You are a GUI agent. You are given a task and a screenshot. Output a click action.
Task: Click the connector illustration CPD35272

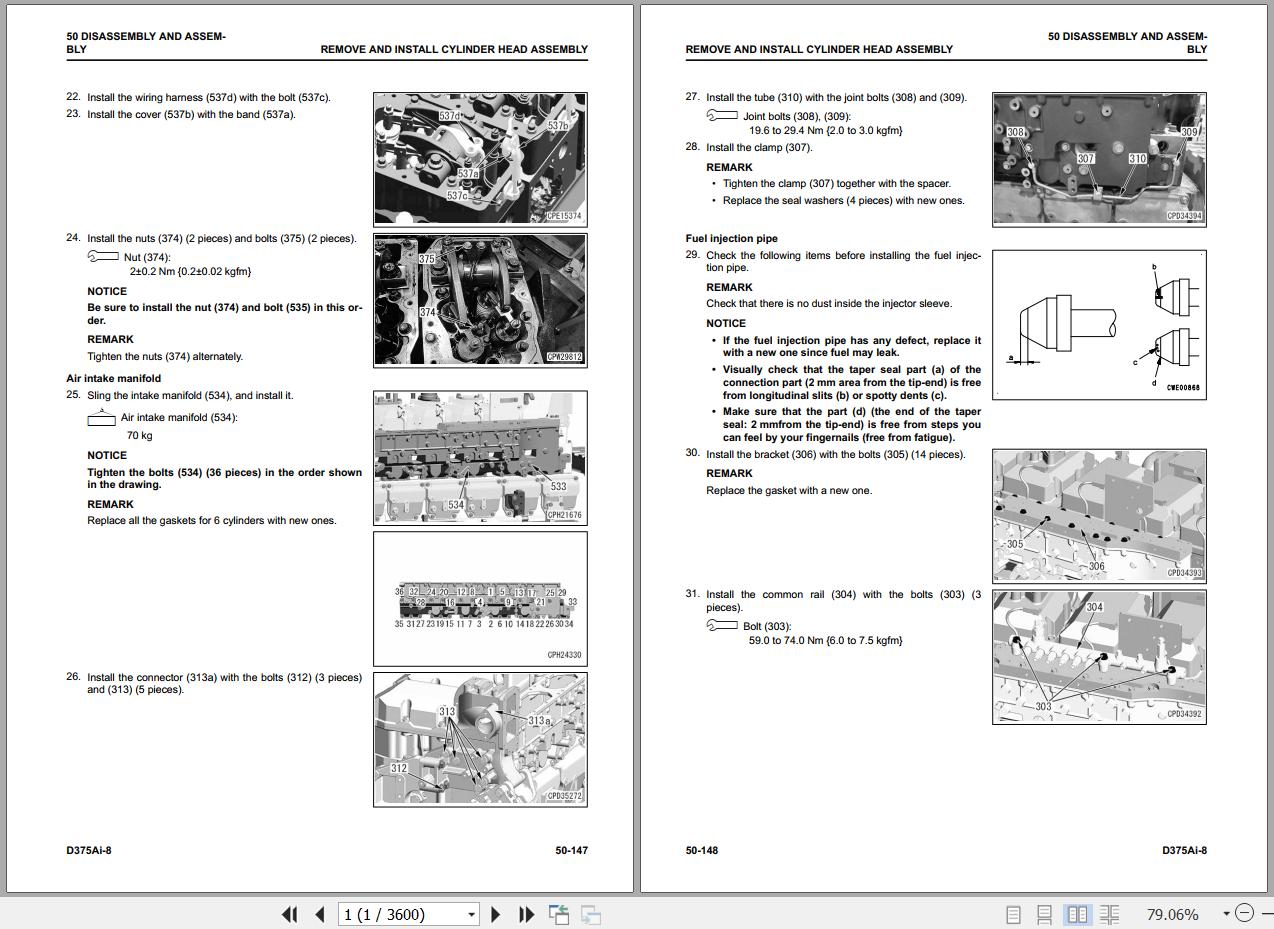(x=480, y=739)
